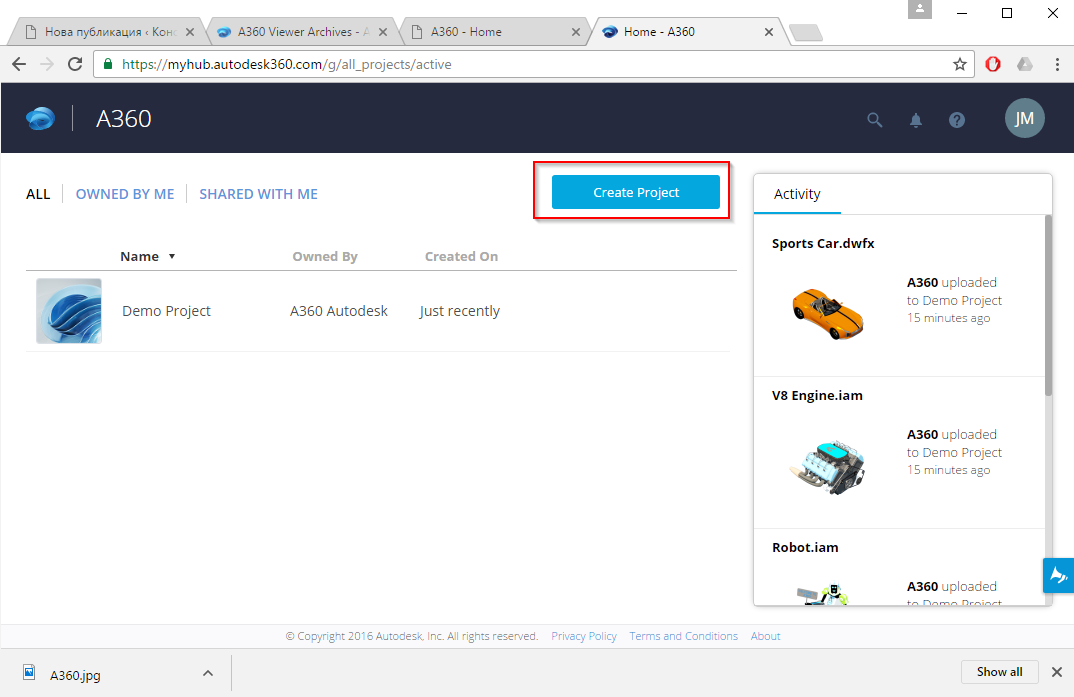Click the Activity panel scrollbar

pyautogui.click(x=1048, y=305)
